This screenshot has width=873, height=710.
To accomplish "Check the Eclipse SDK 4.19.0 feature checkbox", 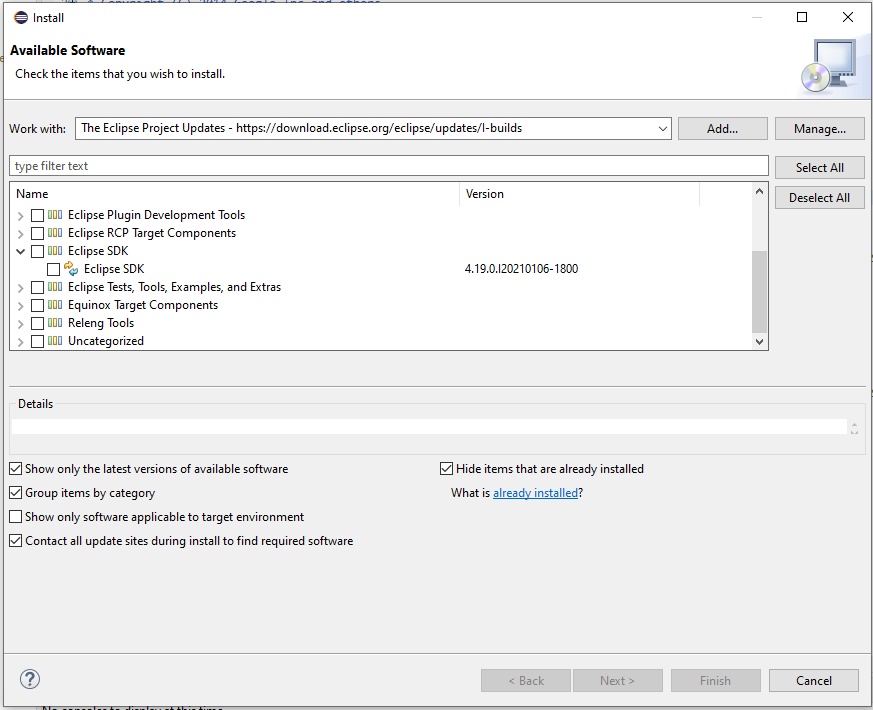I will click(53, 270).
